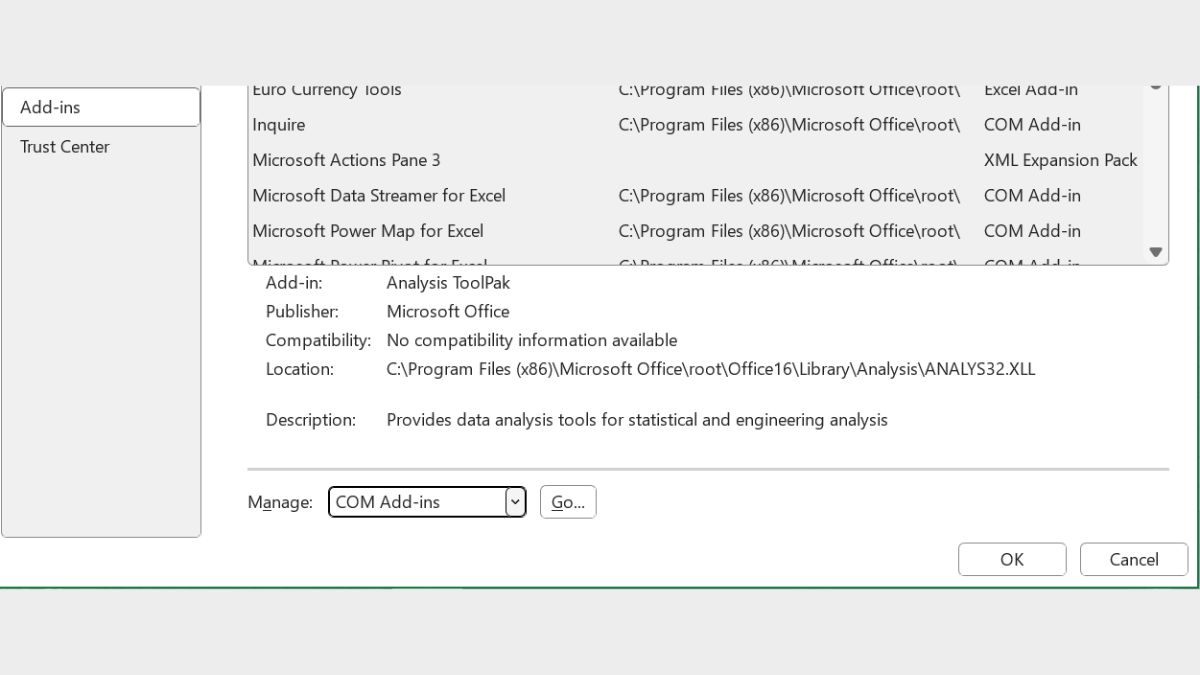Select Microsoft Power Map for Excel
Screen dimensions: 1200x675
(368, 231)
